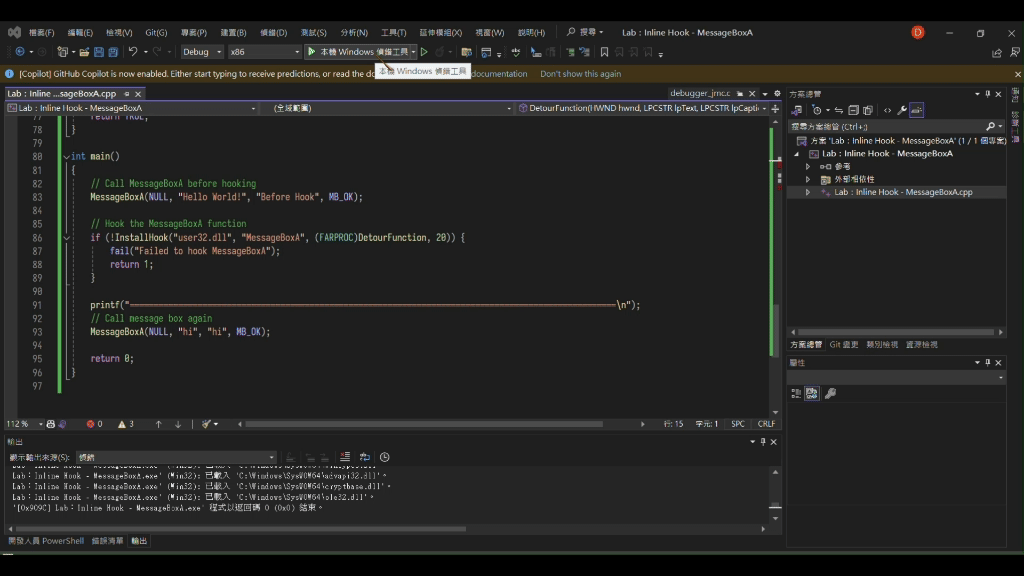Open the 工具(T) tools menu
The width and height of the screenshot is (1024, 576).
click(393, 33)
